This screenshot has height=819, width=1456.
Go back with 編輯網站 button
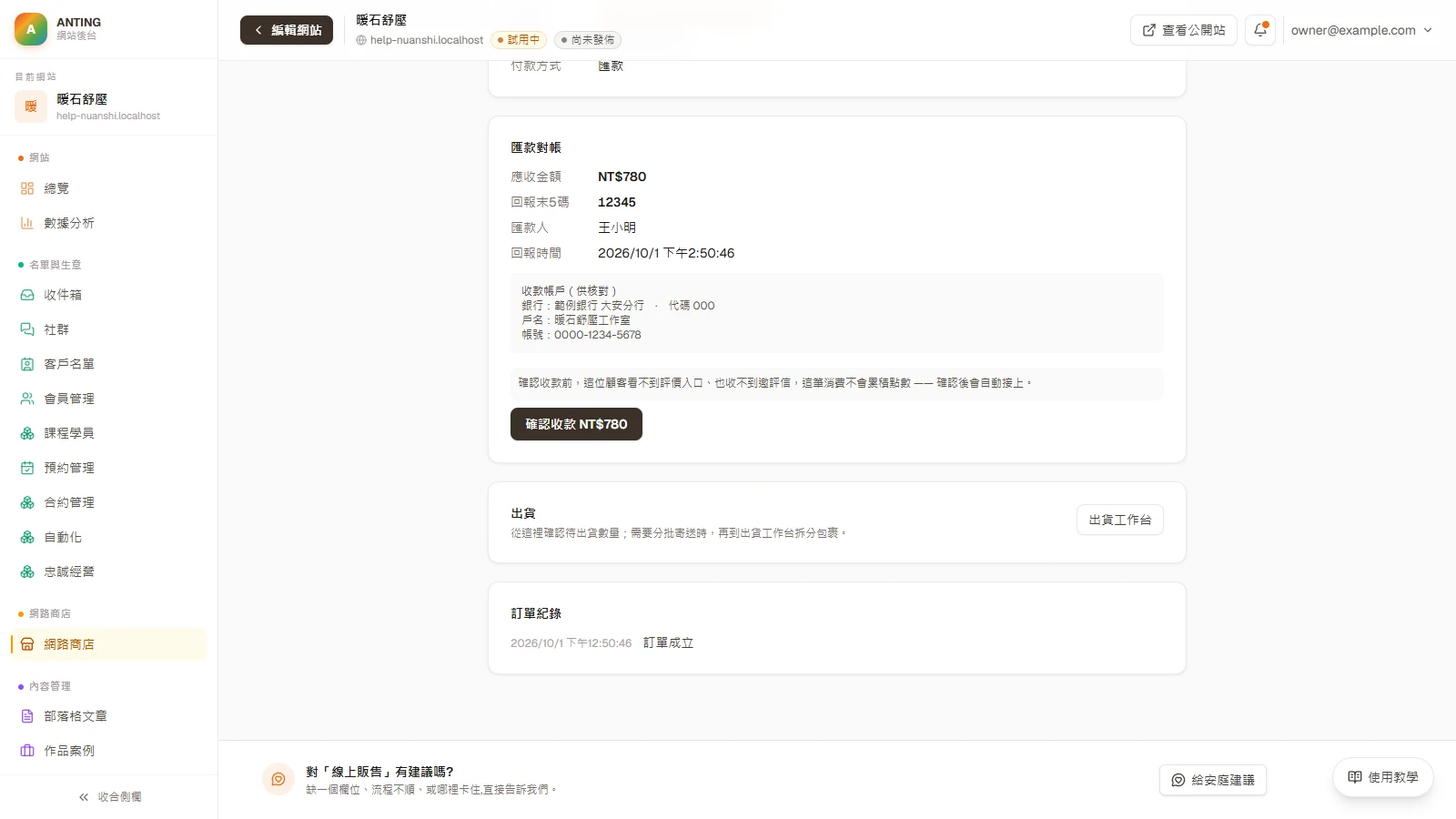287,30
